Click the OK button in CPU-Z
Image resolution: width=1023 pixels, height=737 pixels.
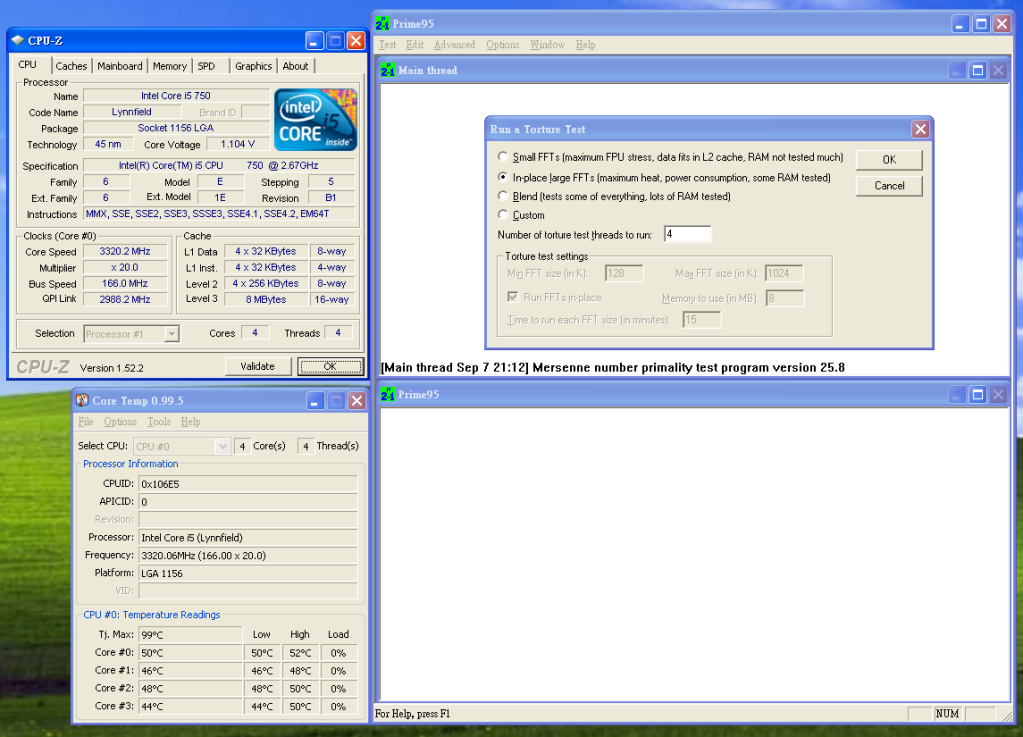[x=330, y=367]
